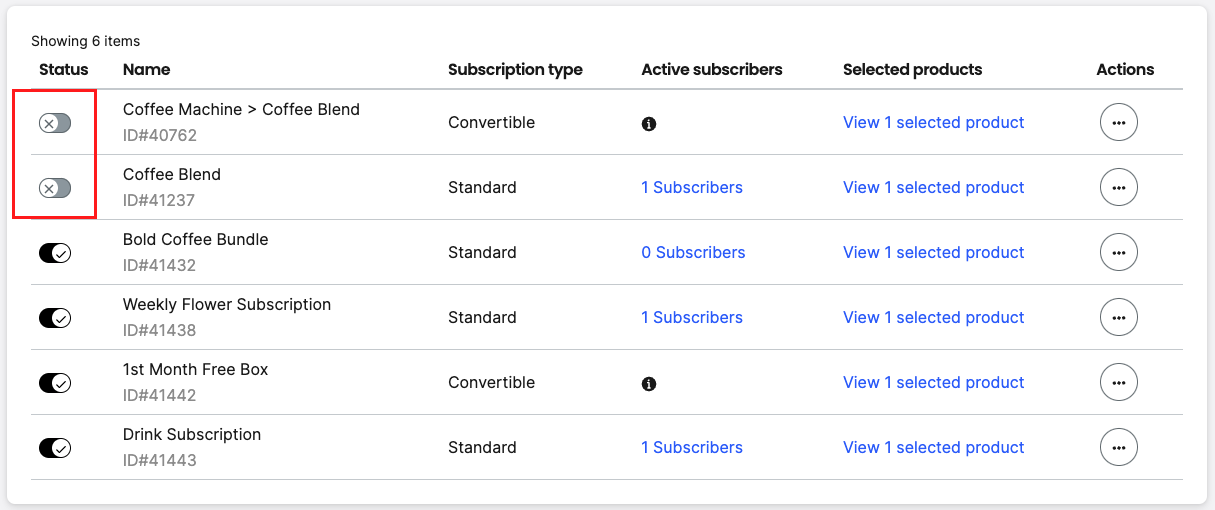Screen dimensions: 1215x510
Task: Open actions menu for 1st Month Free Box
Action: click(1119, 382)
